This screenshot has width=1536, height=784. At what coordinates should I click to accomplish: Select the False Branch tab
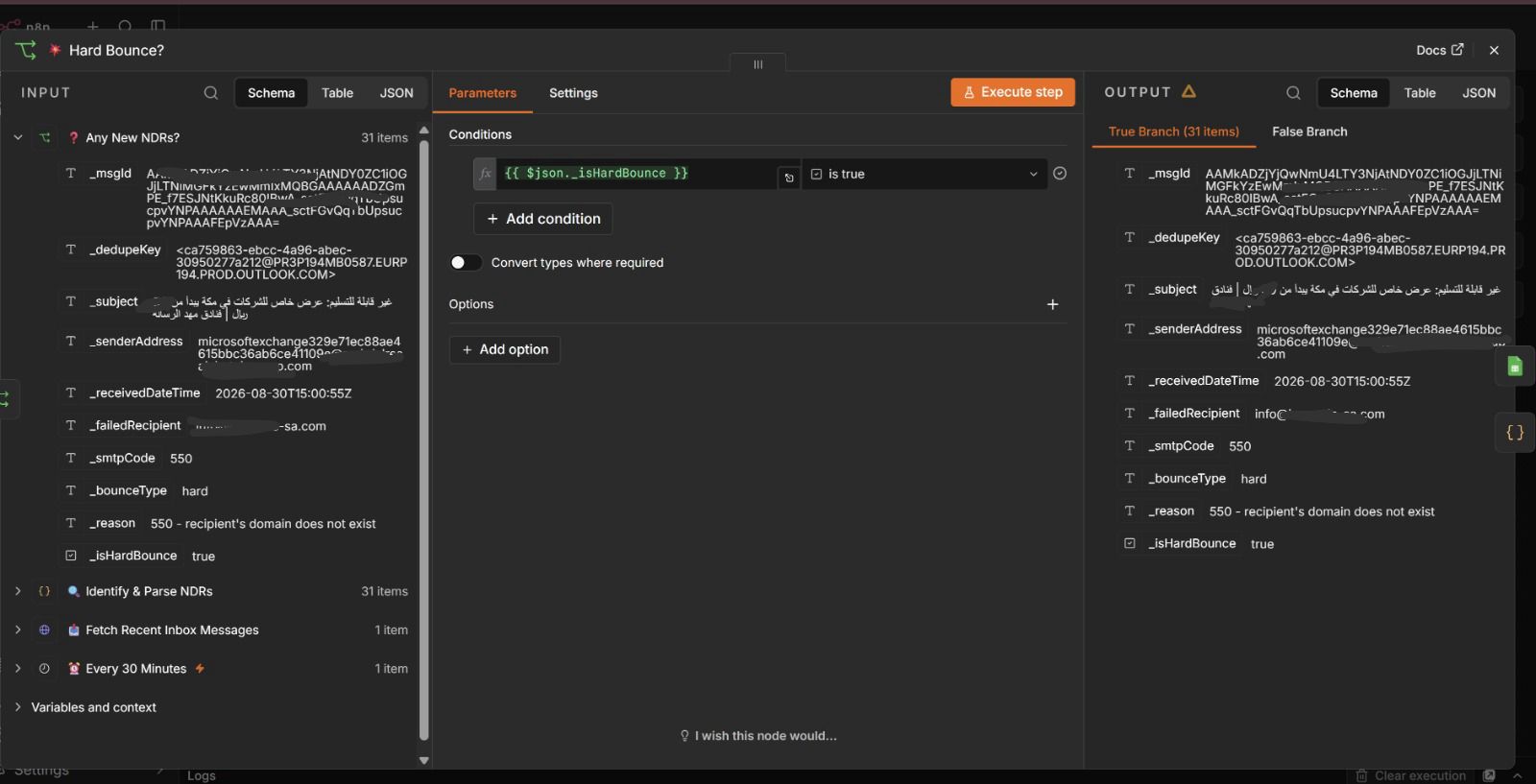click(x=1309, y=131)
